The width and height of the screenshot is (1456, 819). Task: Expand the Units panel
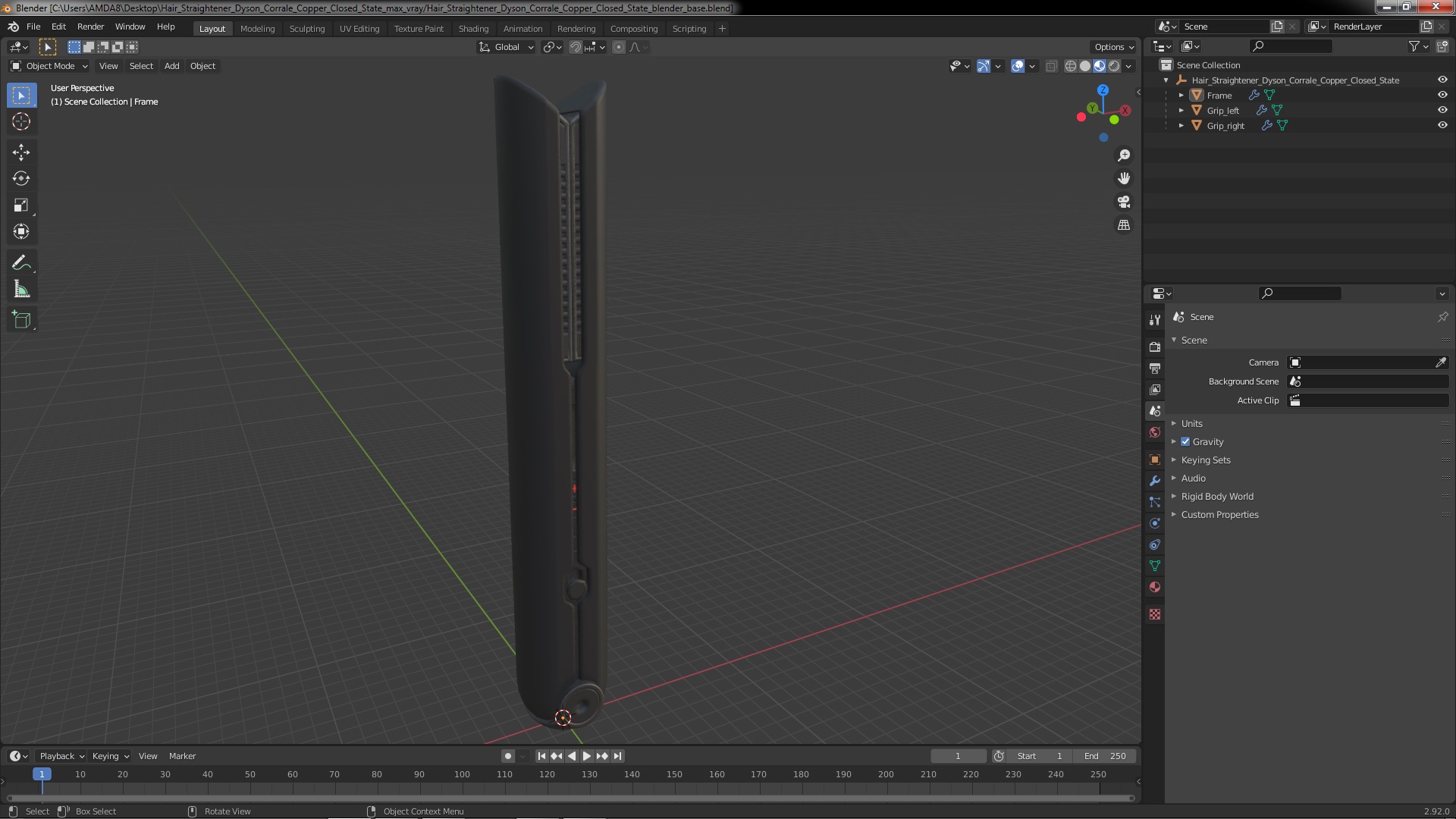click(1191, 424)
